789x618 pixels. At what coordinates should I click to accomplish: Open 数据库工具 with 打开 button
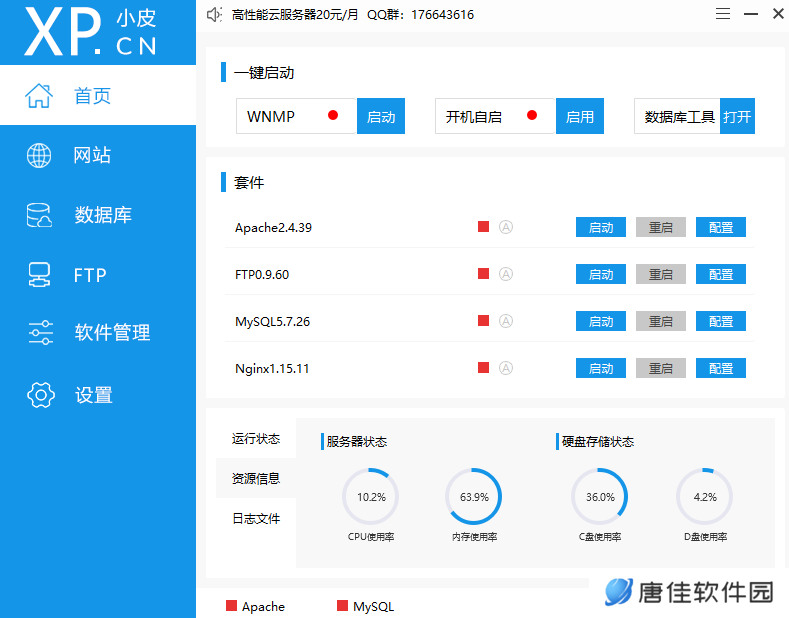(x=737, y=116)
